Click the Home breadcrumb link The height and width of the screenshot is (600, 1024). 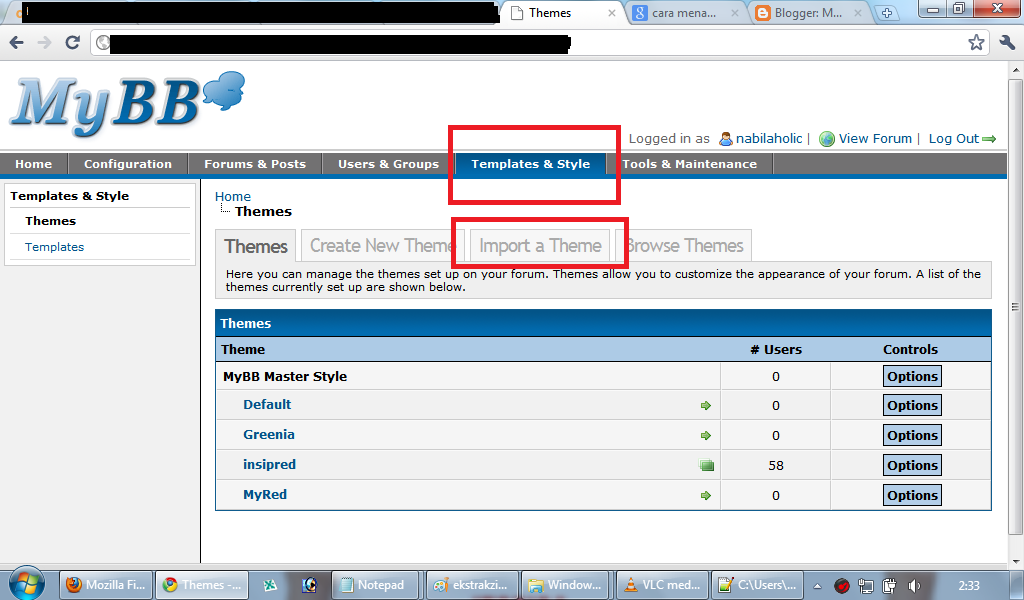[232, 196]
